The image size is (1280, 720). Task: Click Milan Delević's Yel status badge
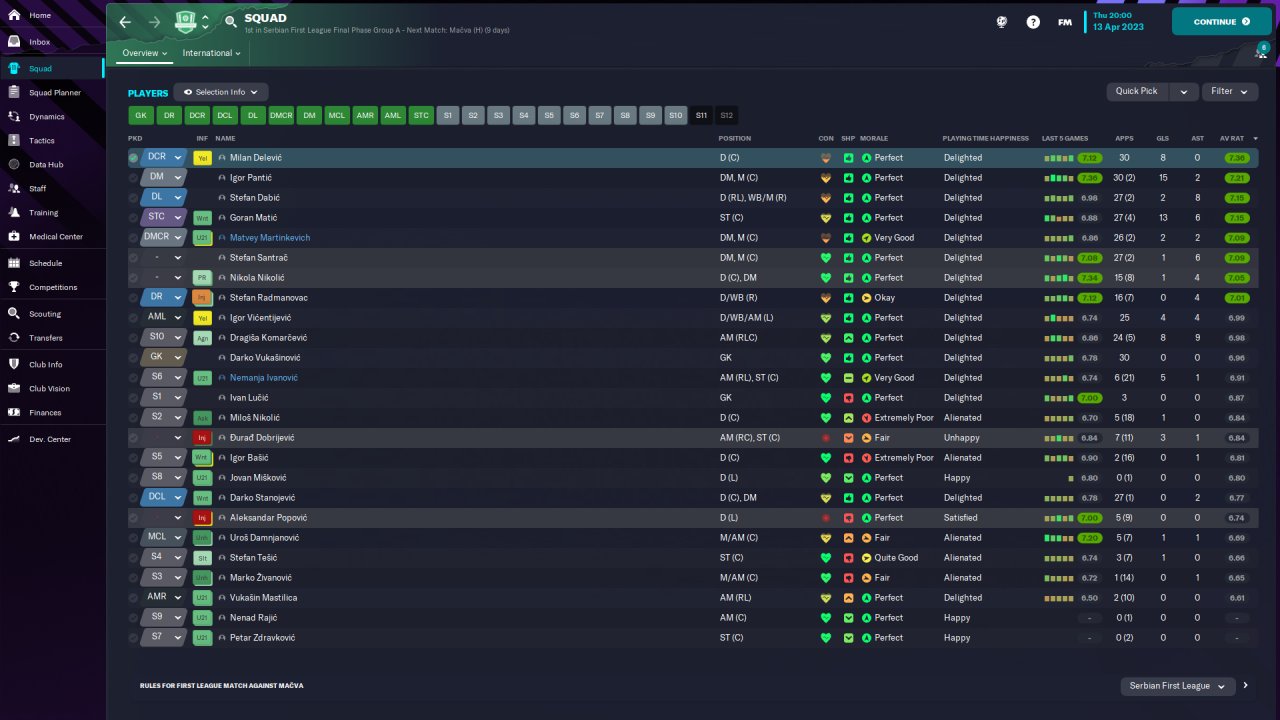pyautogui.click(x=202, y=158)
